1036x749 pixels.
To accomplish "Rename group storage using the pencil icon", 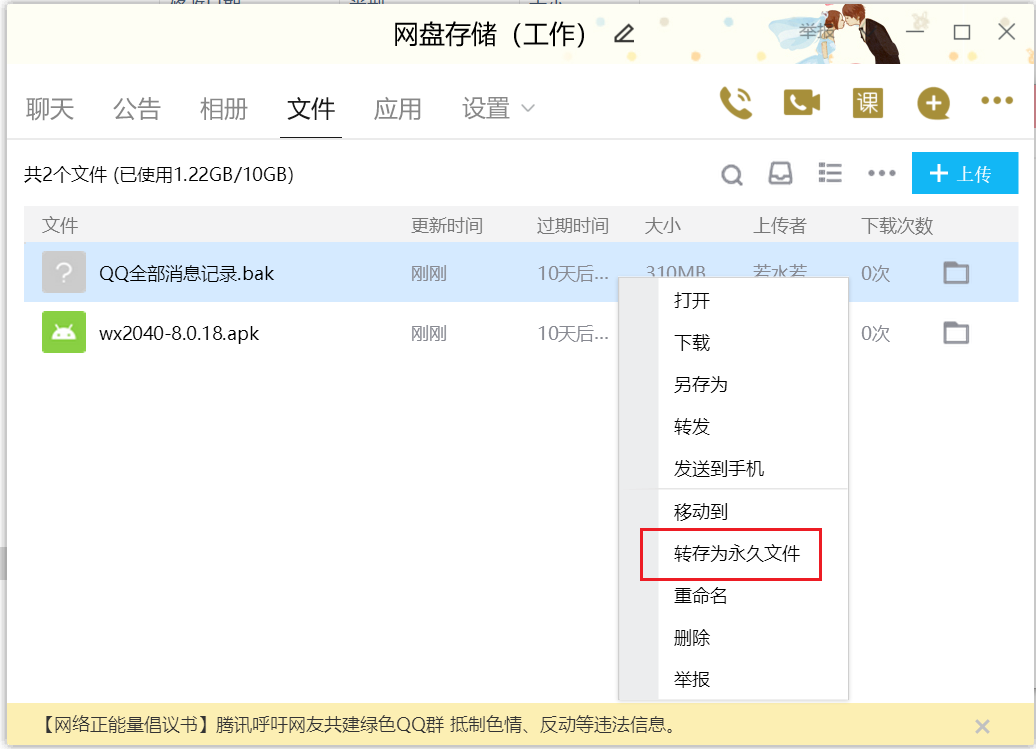I will click(623, 33).
